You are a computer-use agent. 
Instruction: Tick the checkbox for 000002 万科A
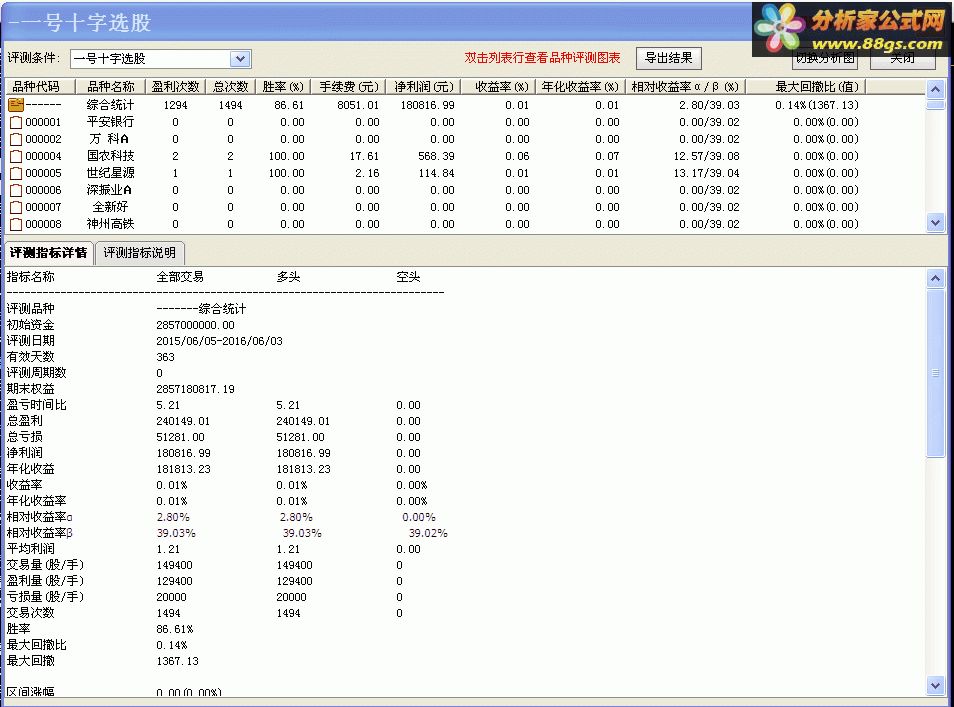(x=16, y=139)
